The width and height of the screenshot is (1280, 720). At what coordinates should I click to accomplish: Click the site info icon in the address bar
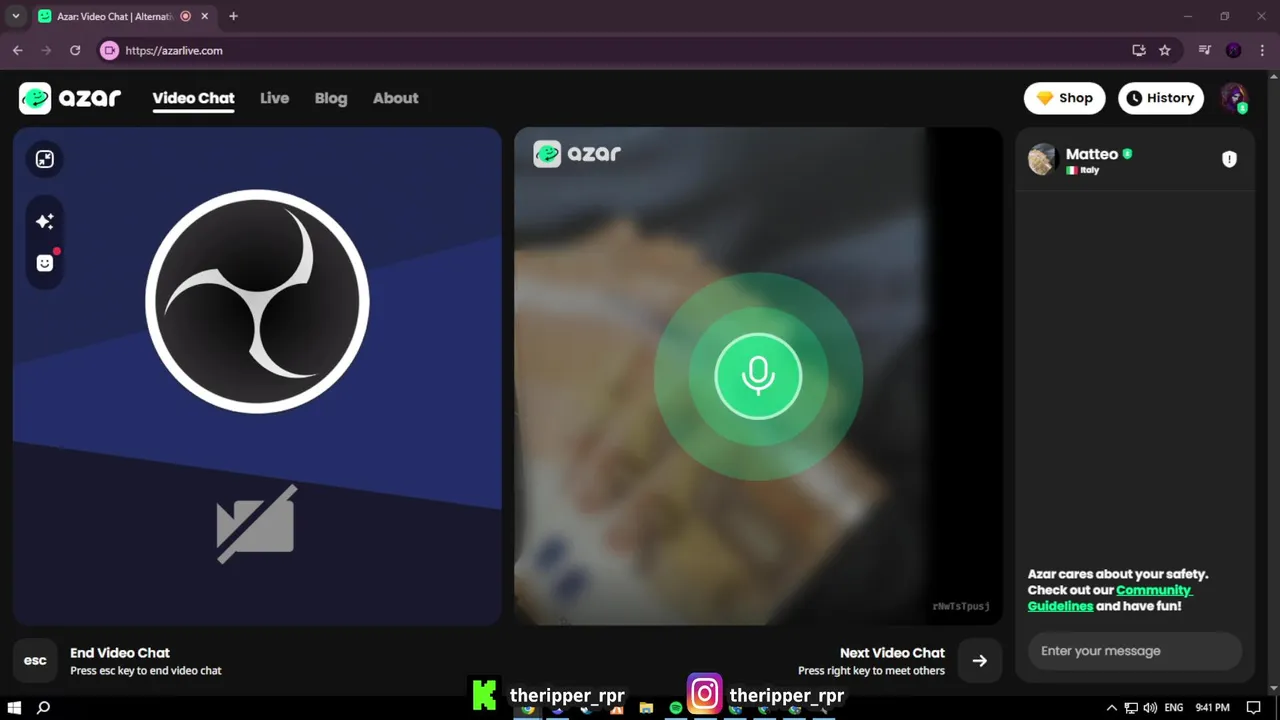tap(109, 50)
